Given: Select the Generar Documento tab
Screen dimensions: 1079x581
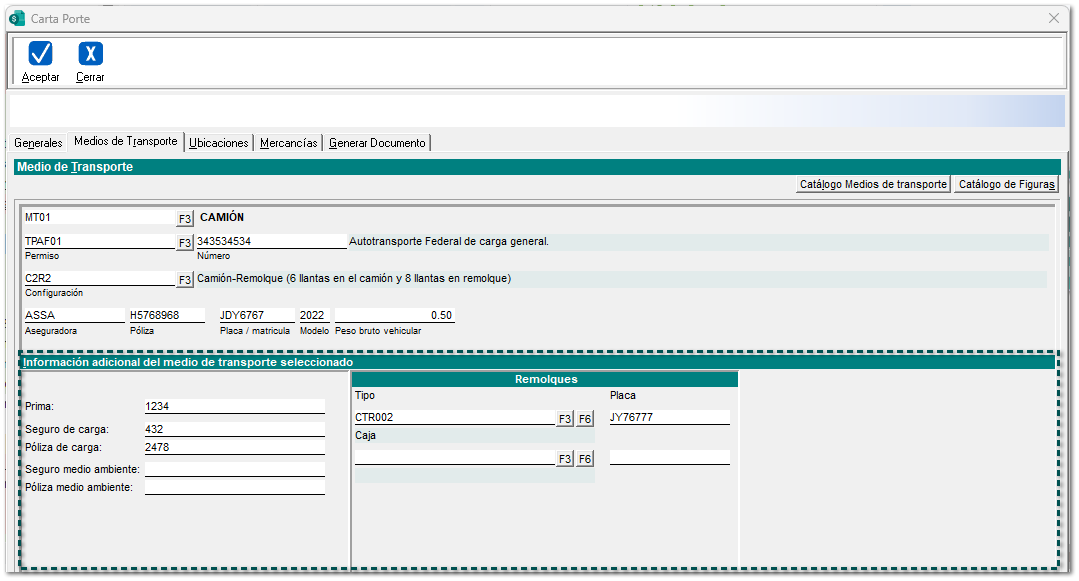Looking at the screenshot, I should [x=377, y=143].
